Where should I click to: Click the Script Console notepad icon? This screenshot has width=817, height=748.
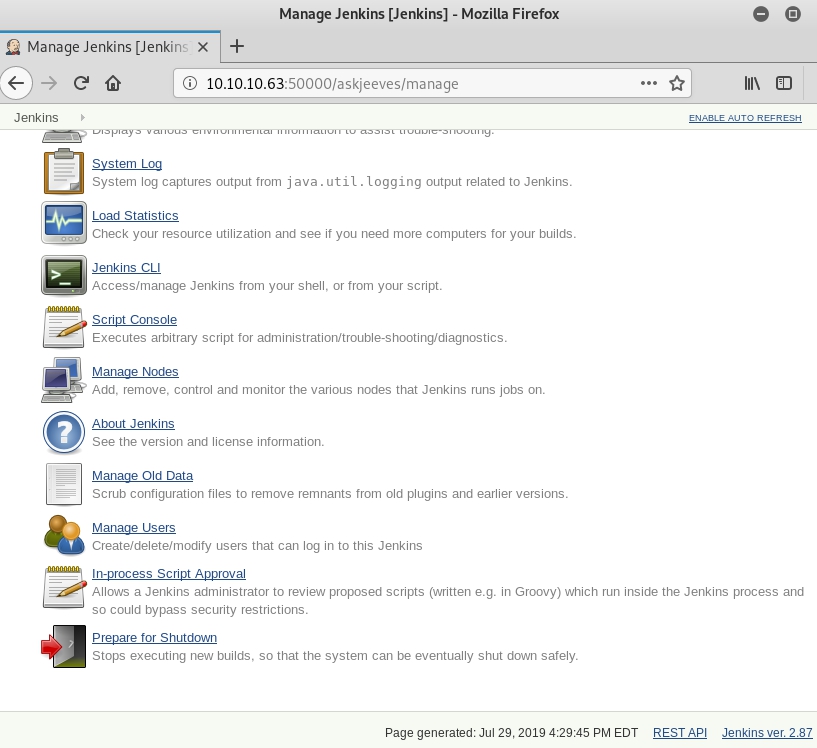(x=64, y=327)
